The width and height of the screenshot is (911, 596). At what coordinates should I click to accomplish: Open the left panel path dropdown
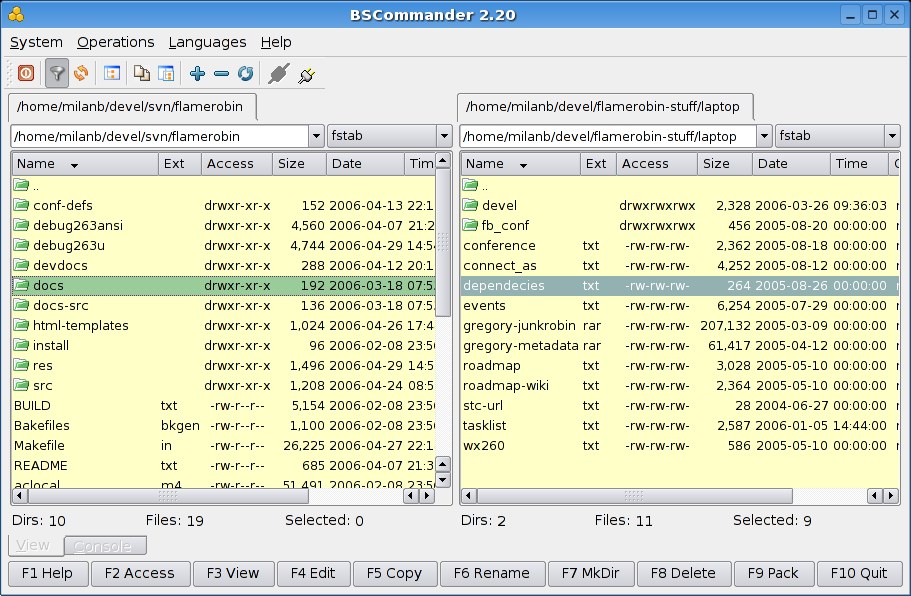coord(316,136)
